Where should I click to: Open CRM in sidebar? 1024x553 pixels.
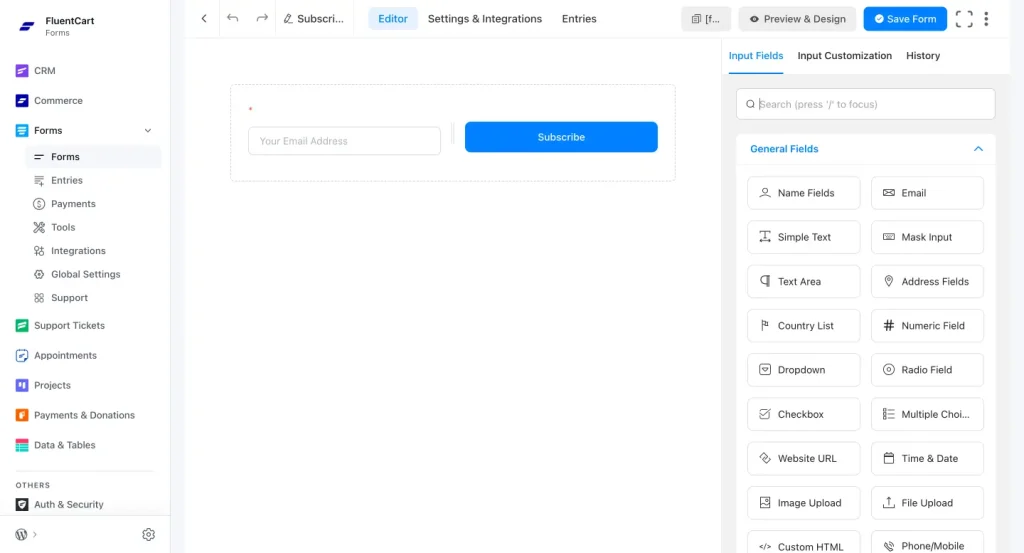[44, 71]
